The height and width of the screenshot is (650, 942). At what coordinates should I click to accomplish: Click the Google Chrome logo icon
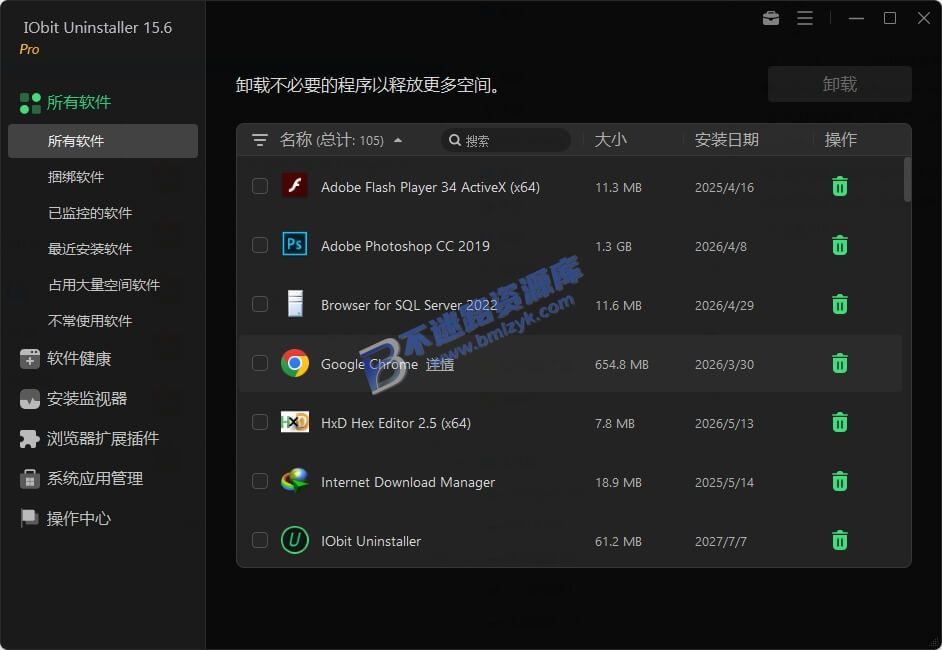(295, 363)
